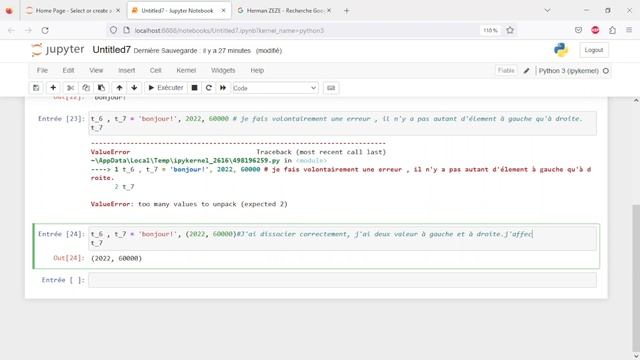Restart kernel and run all icon
Screen dimensions: 640x360
223,88
